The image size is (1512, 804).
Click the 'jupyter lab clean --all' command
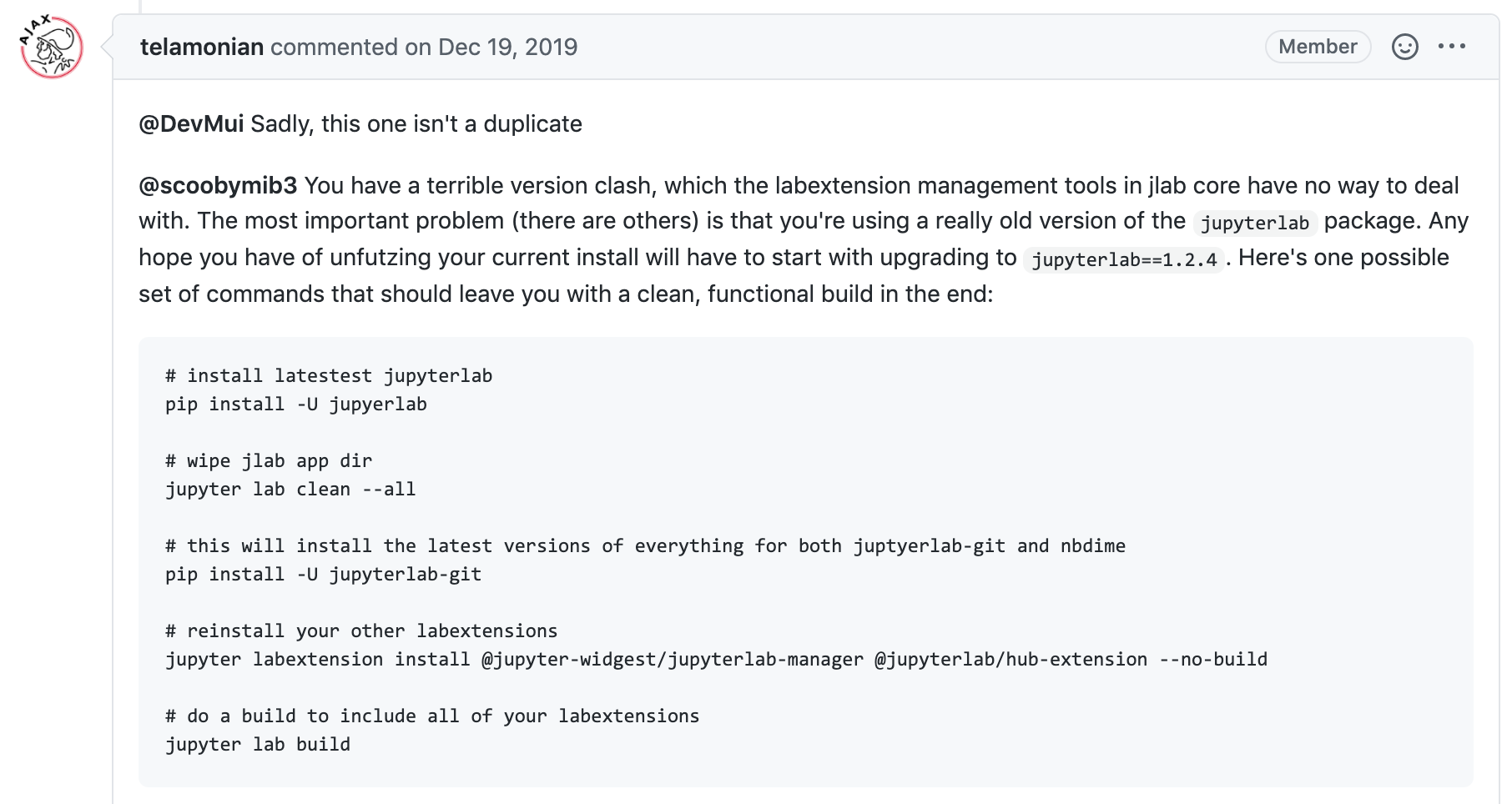pos(290,490)
